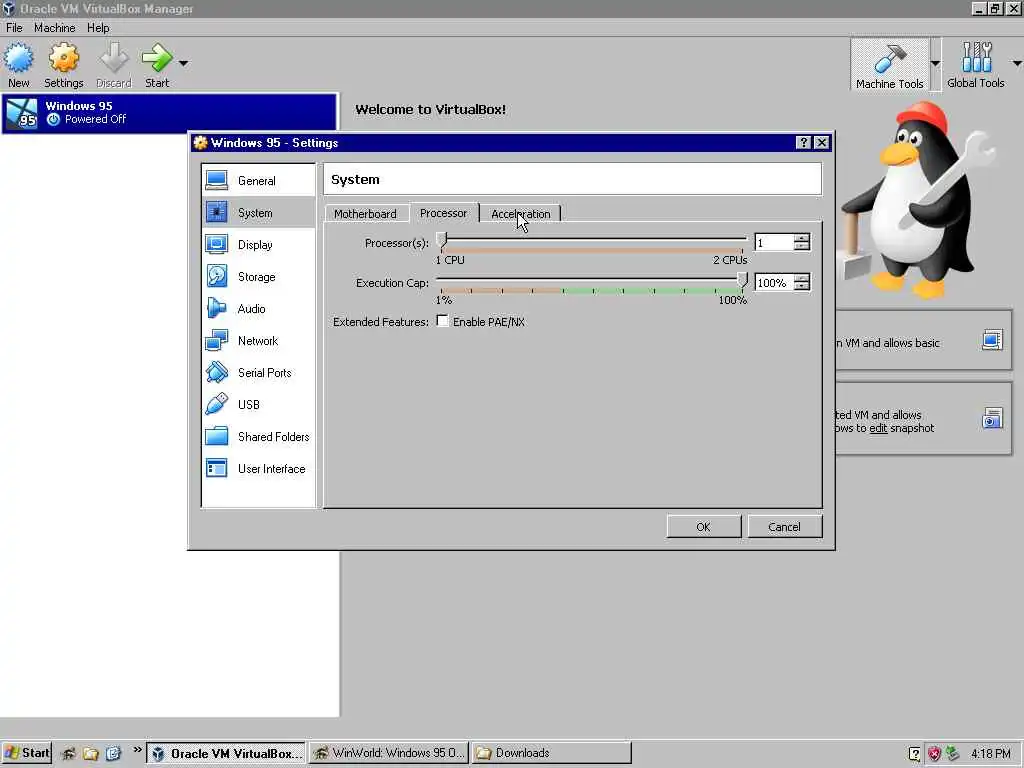Viewport: 1024px width, 768px height.
Task: Open the Display settings category
Action: [x=259, y=244]
